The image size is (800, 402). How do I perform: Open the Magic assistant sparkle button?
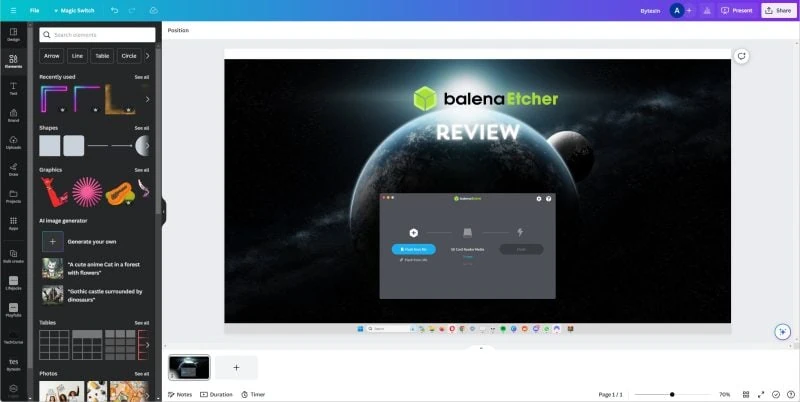782,332
